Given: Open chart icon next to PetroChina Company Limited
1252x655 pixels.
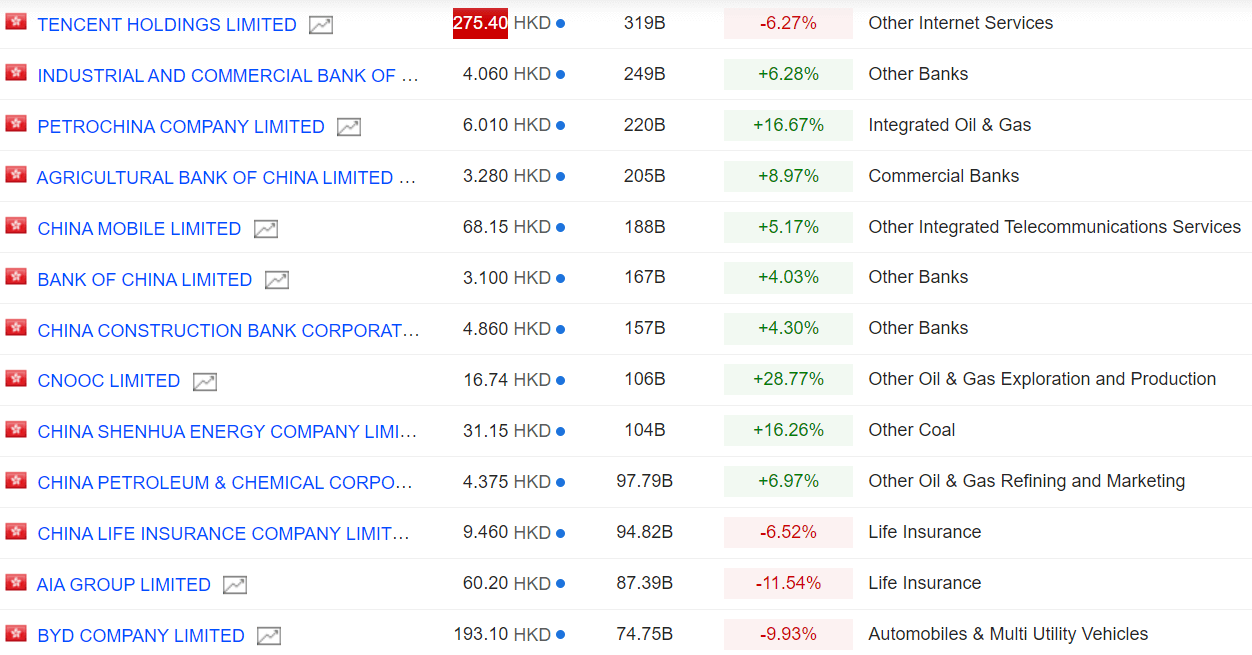Looking at the screenshot, I should pyautogui.click(x=349, y=127).
